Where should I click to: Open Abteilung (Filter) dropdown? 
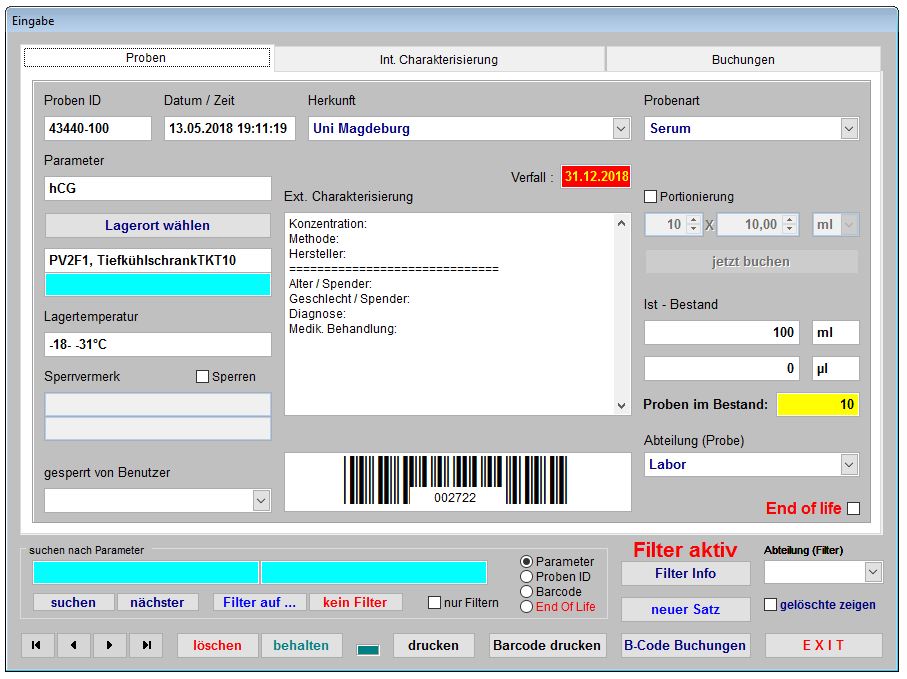(872, 573)
